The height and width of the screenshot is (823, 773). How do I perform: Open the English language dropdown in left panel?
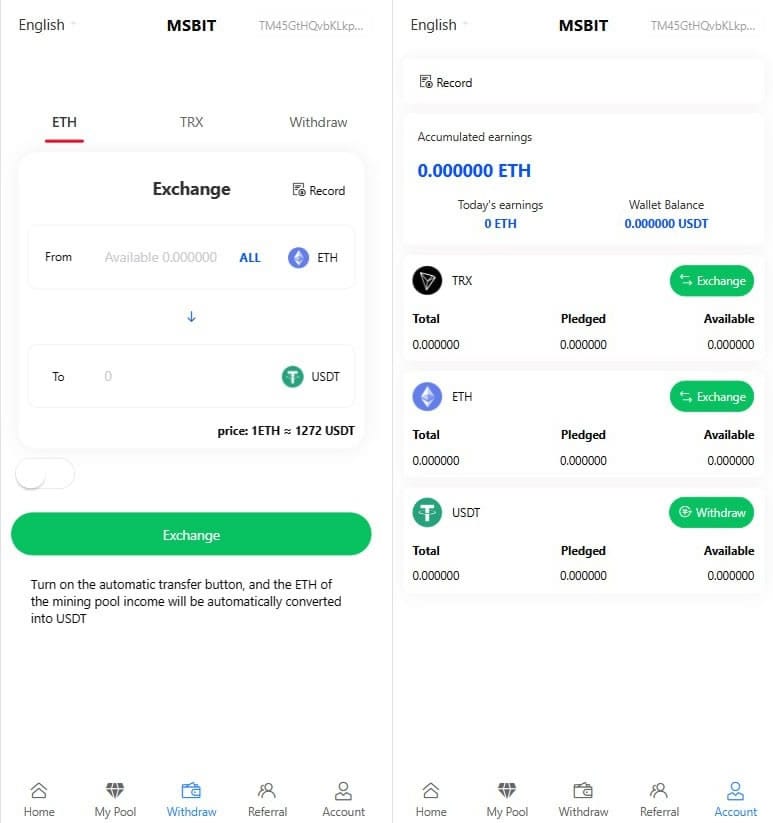coord(47,25)
